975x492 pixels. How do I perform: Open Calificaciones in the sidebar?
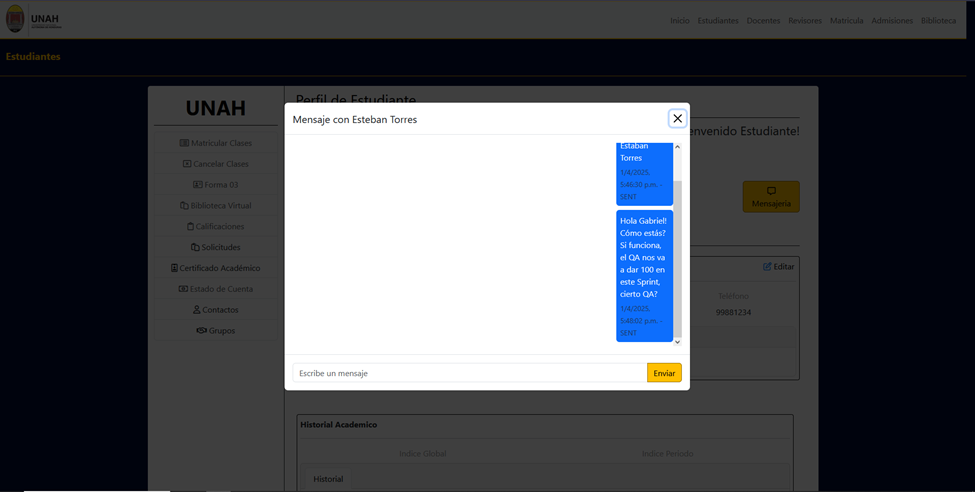point(216,226)
